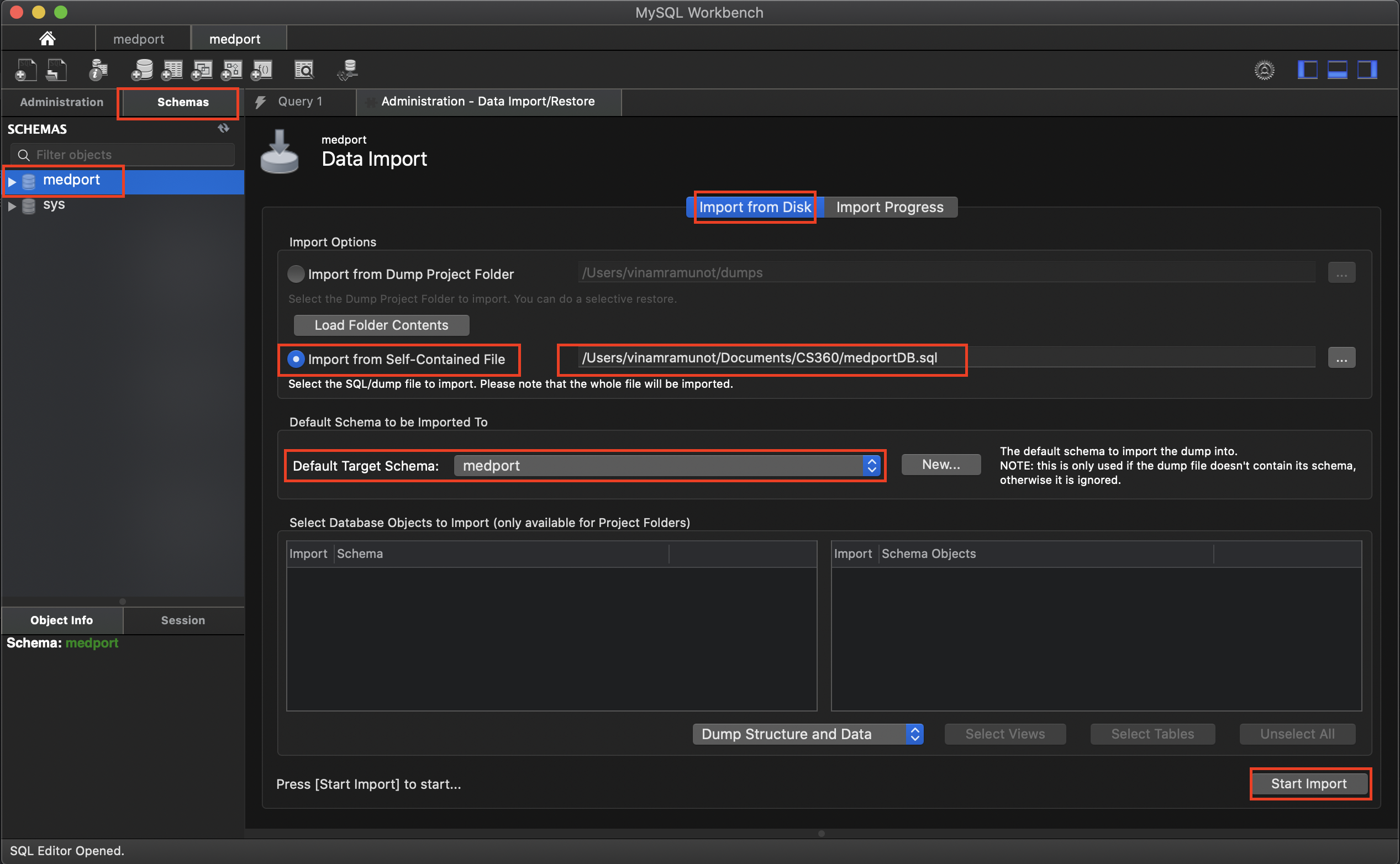Click the create new schema icon
Image resolution: width=1400 pixels, height=864 pixels.
point(142,70)
